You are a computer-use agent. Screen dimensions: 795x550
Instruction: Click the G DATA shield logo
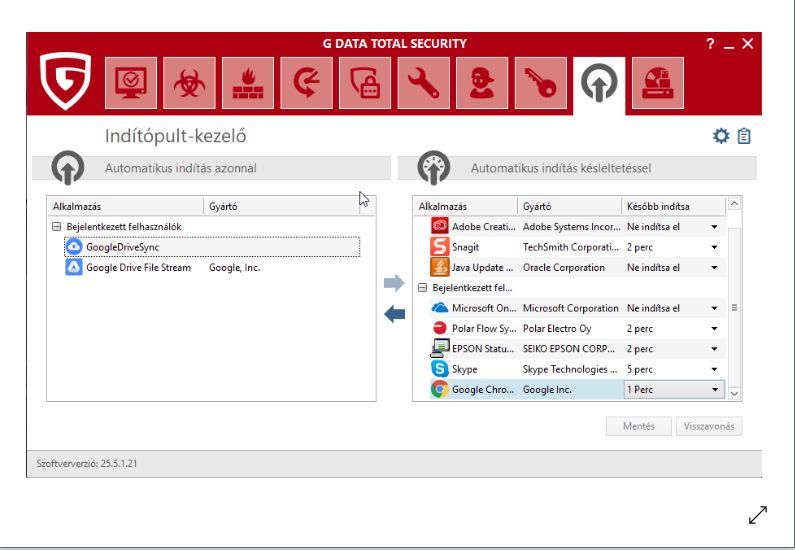[65, 80]
